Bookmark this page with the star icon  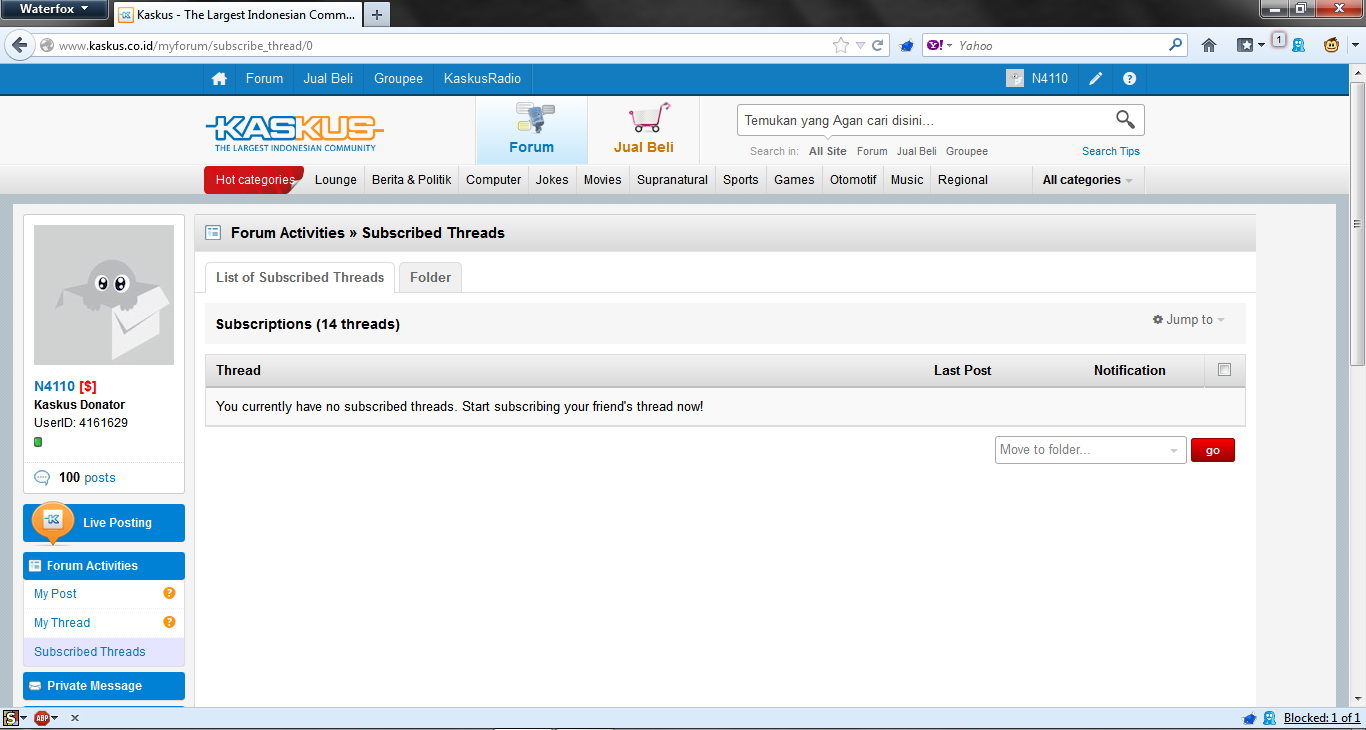841,45
